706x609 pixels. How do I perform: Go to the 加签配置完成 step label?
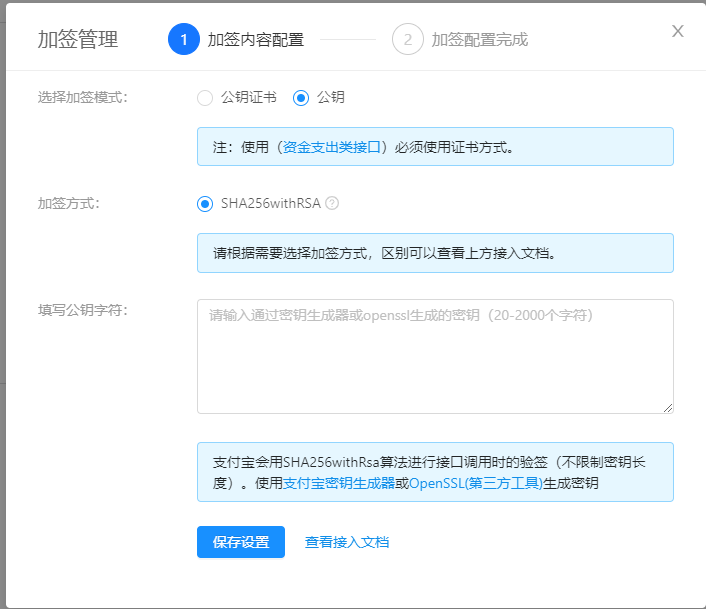pos(479,40)
